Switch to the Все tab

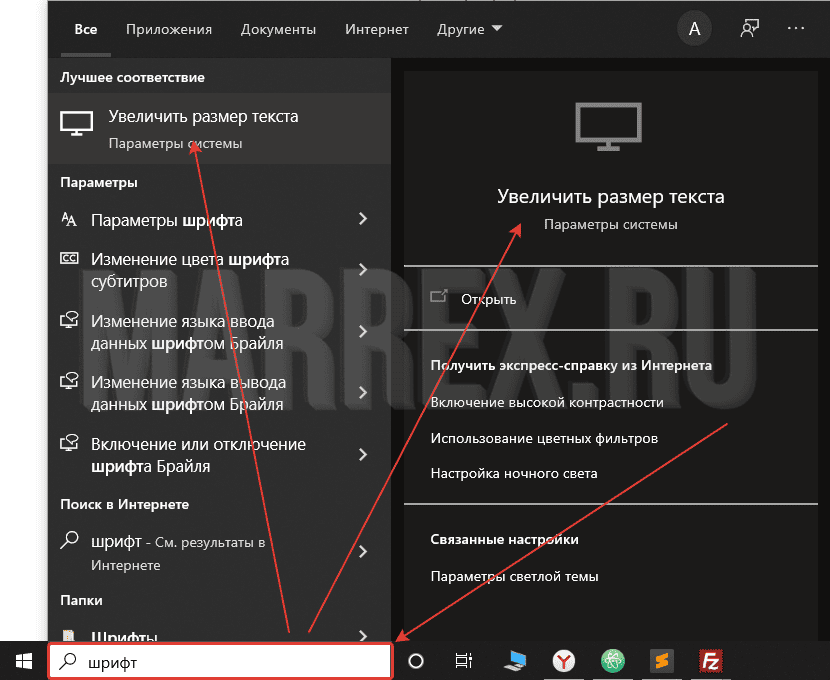pyautogui.click(x=86, y=29)
